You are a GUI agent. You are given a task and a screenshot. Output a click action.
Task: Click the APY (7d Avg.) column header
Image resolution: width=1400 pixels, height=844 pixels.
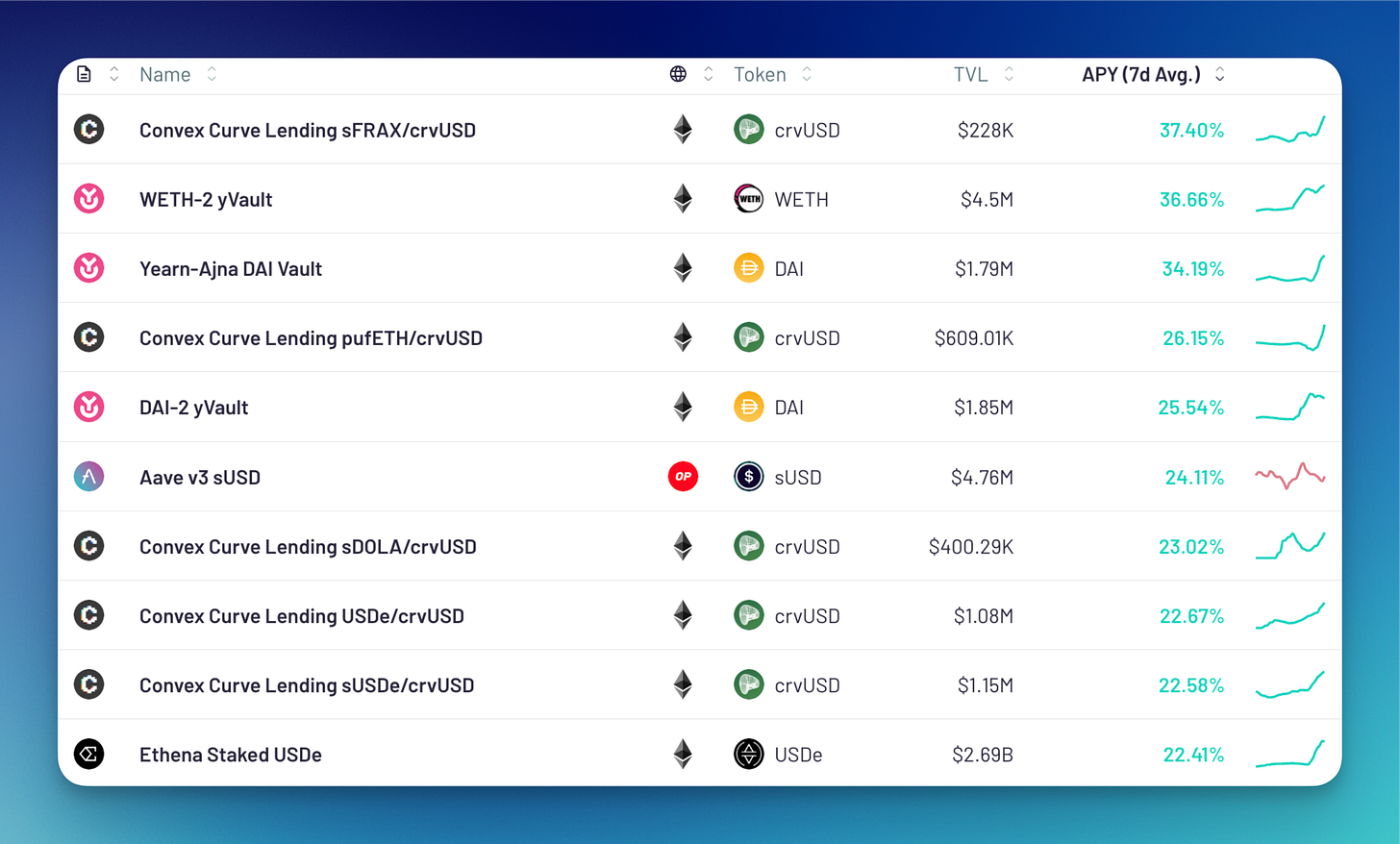1141,75
